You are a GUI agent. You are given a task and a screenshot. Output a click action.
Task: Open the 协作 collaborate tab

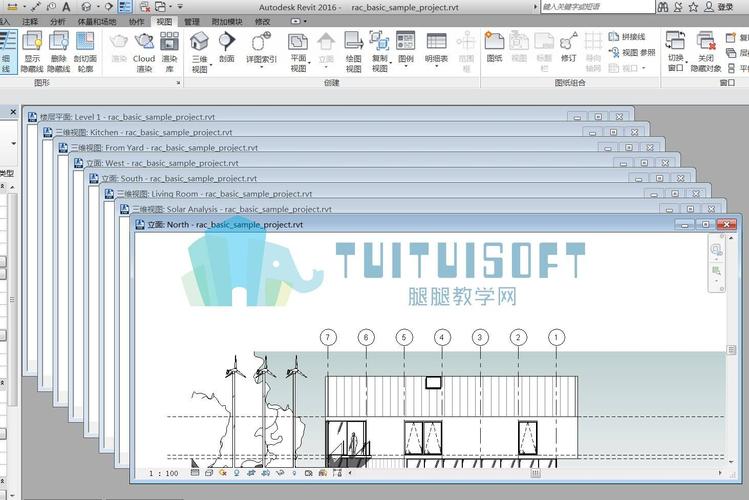coord(137,21)
